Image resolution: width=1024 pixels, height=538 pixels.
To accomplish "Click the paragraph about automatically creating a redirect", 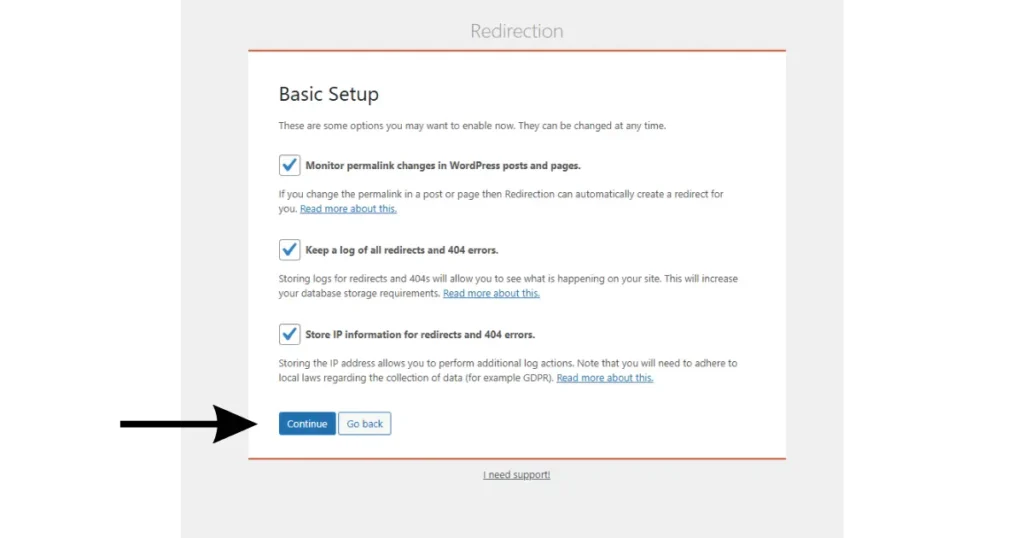I will pyautogui.click(x=500, y=194).
